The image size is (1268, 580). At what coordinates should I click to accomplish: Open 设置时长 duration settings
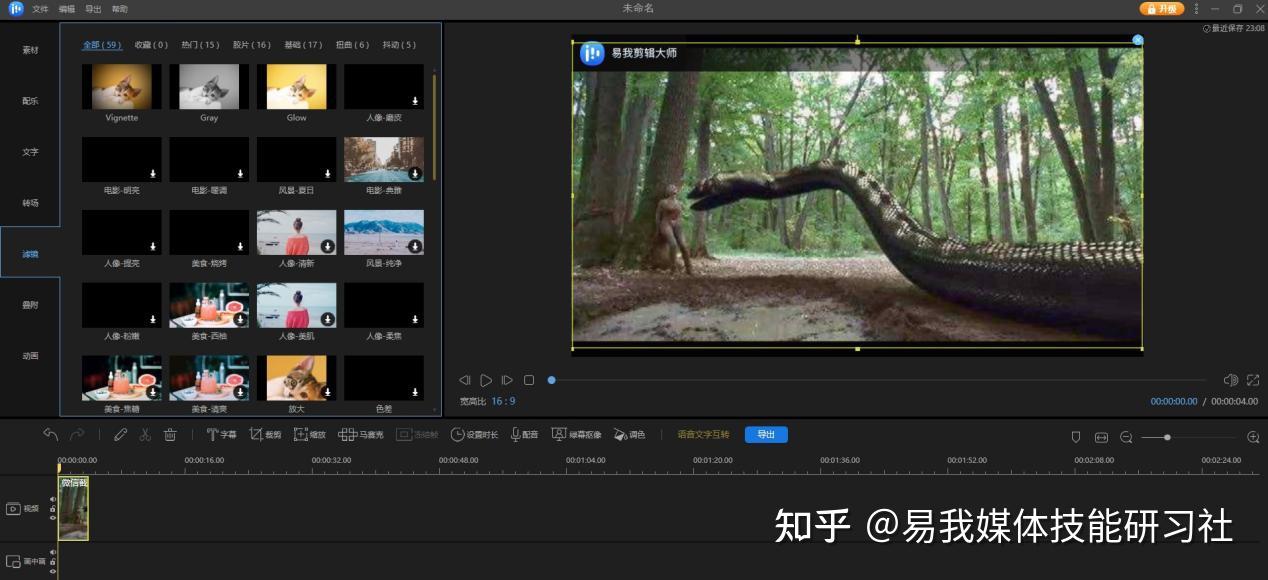coord(474,435)
